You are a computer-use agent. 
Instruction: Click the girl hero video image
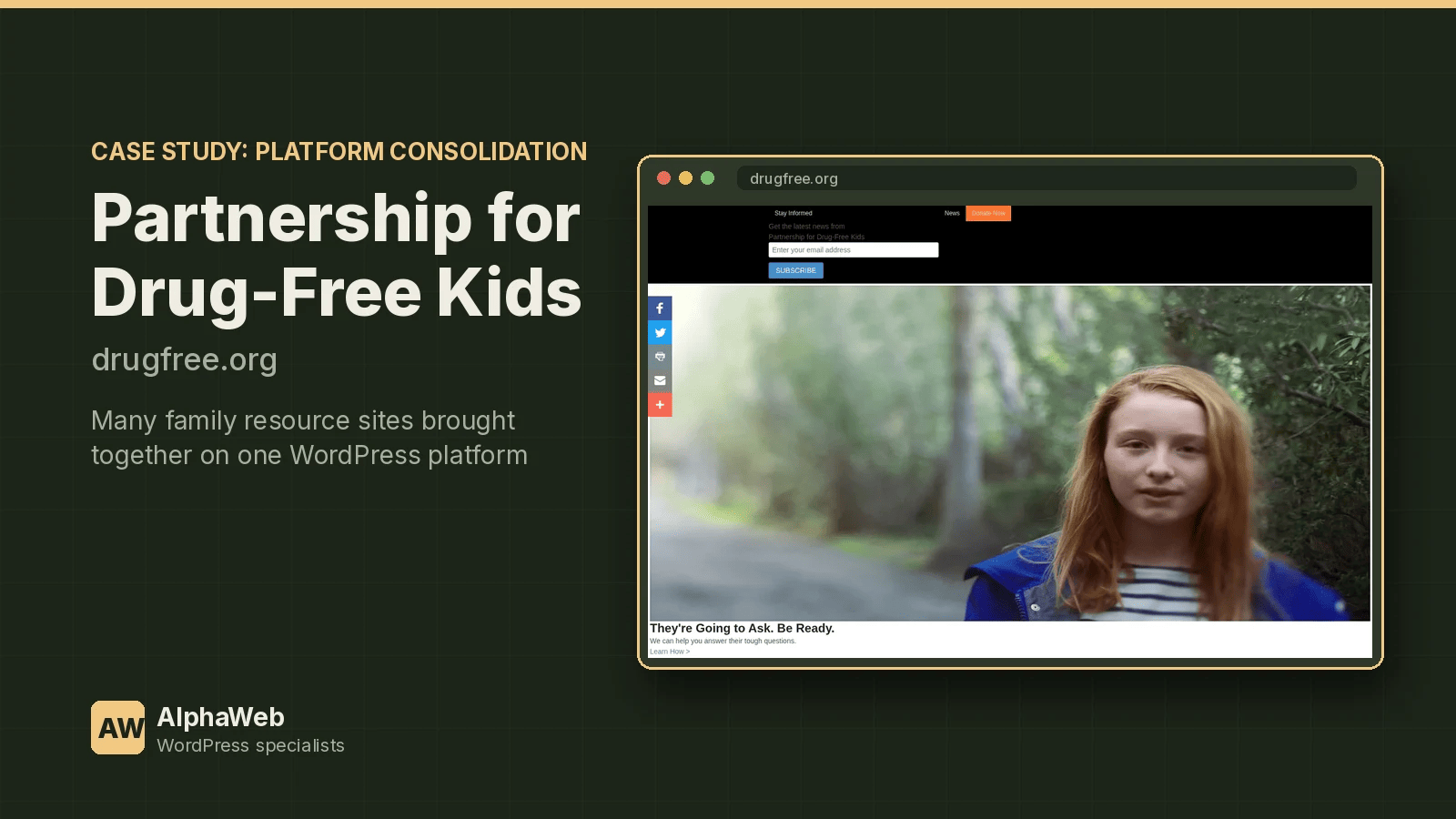1010,453
